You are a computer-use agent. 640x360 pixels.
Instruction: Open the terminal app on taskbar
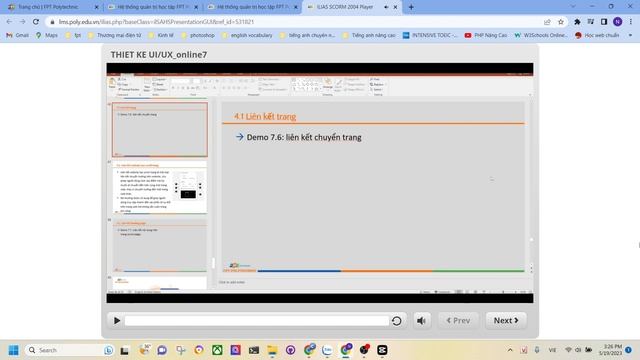pyautogui.click(x=254, y=350)
